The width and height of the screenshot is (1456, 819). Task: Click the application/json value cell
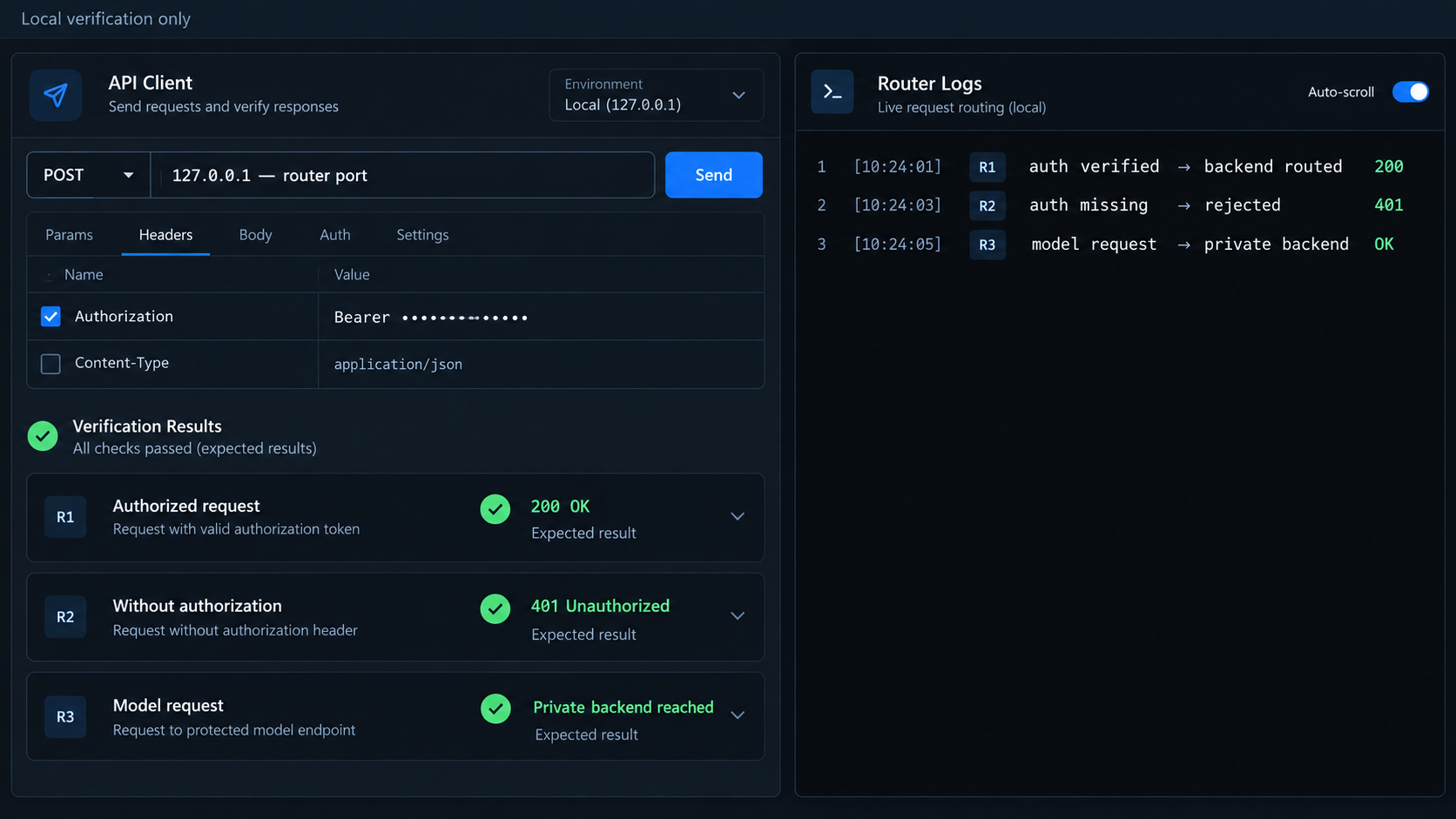541,364
